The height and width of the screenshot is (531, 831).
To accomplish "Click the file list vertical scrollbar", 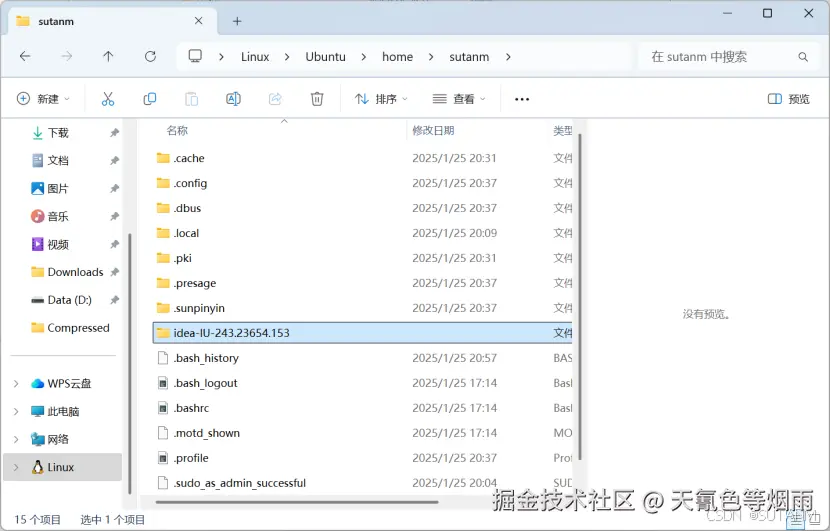I will pos(580,297).
